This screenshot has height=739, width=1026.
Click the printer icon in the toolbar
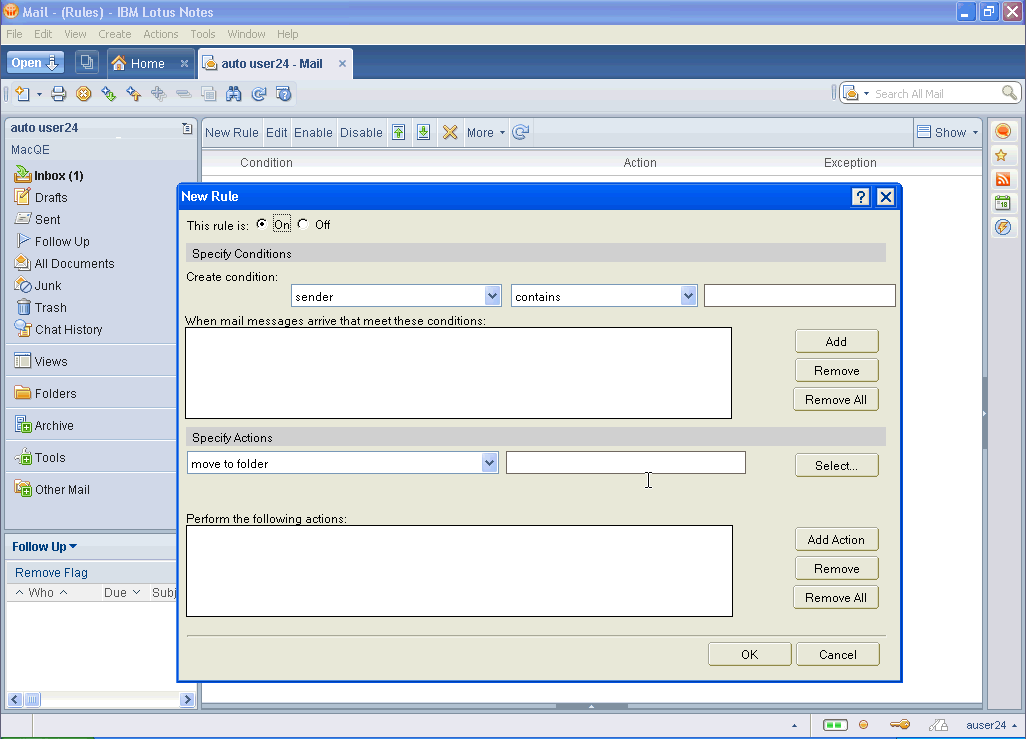point(58,94)
